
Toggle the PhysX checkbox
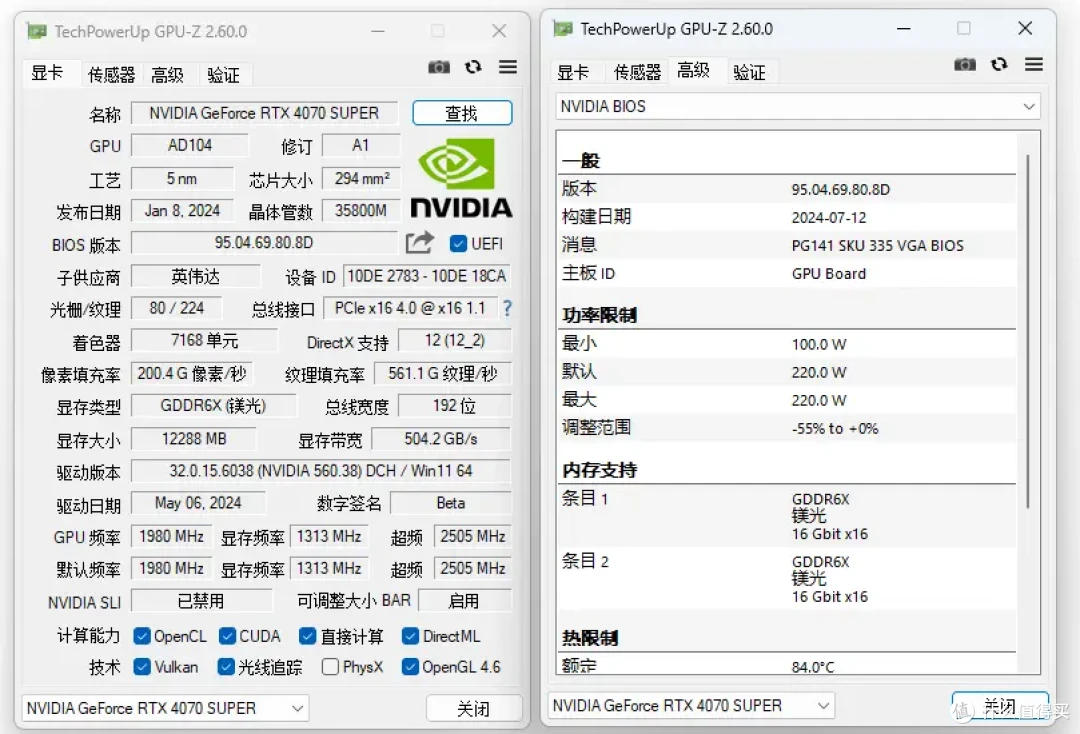tap(330, 667)
